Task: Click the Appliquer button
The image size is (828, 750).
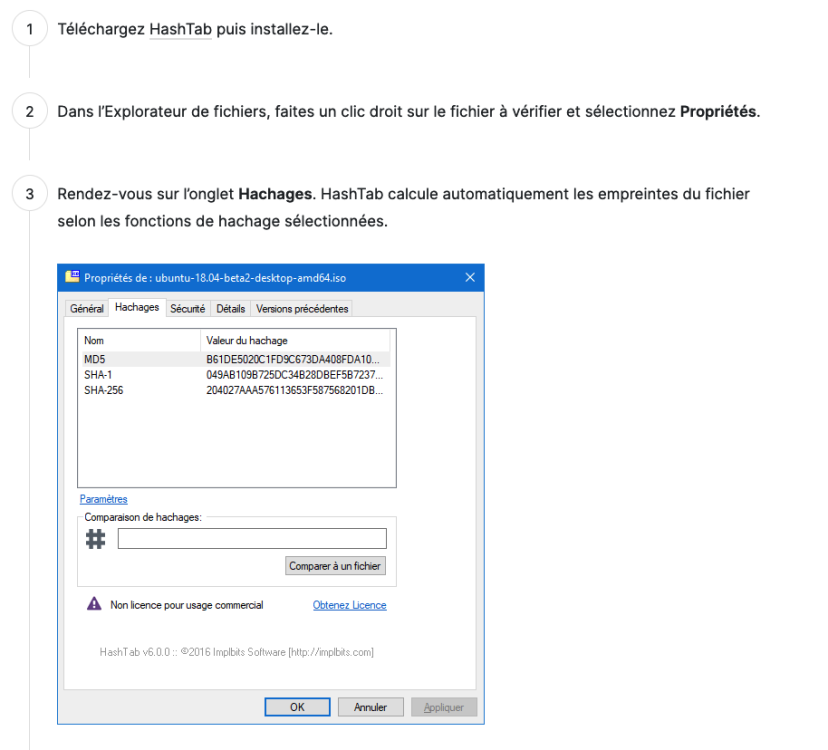Action: [x=444, y=707]
